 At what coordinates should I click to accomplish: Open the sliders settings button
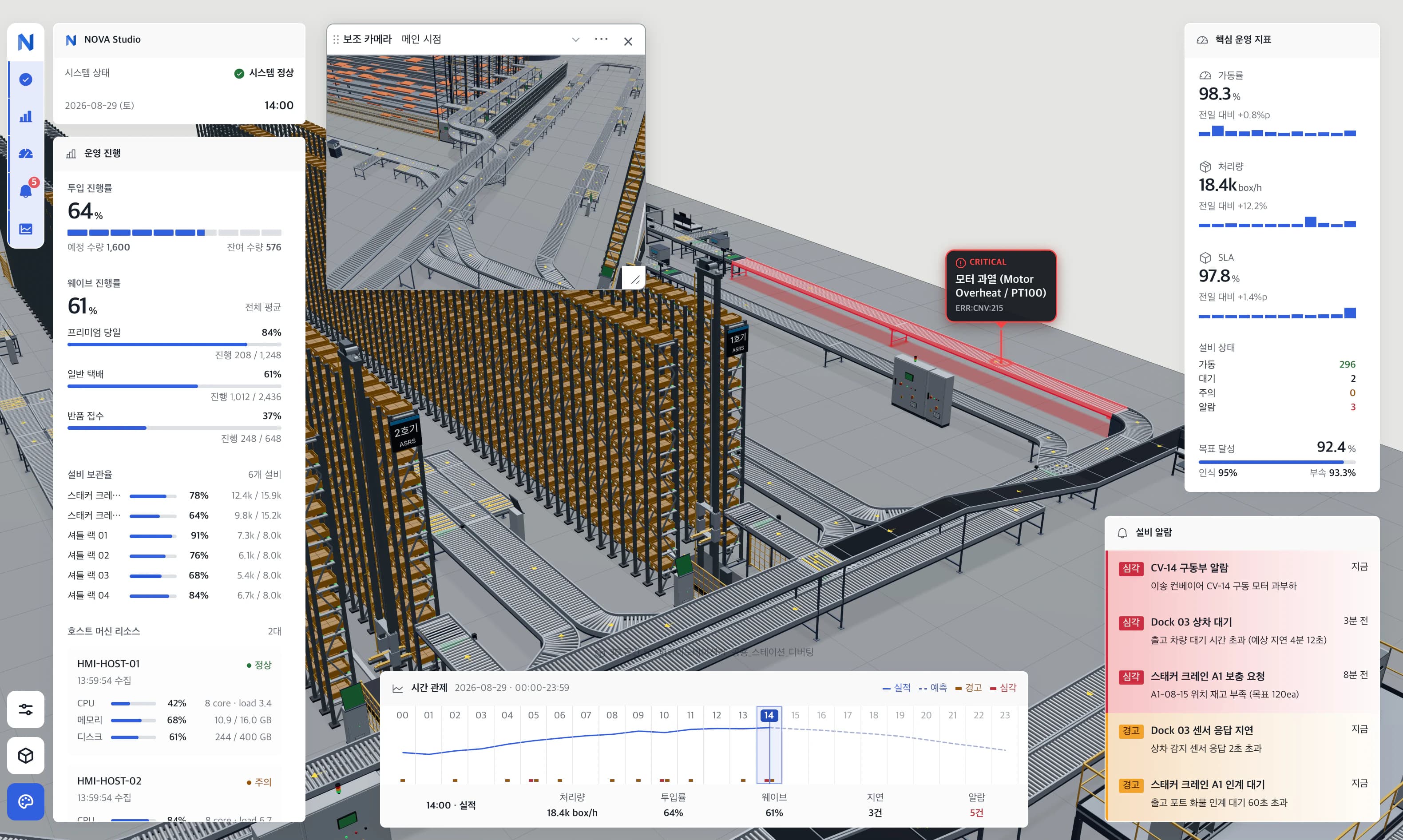pos(25,709)
